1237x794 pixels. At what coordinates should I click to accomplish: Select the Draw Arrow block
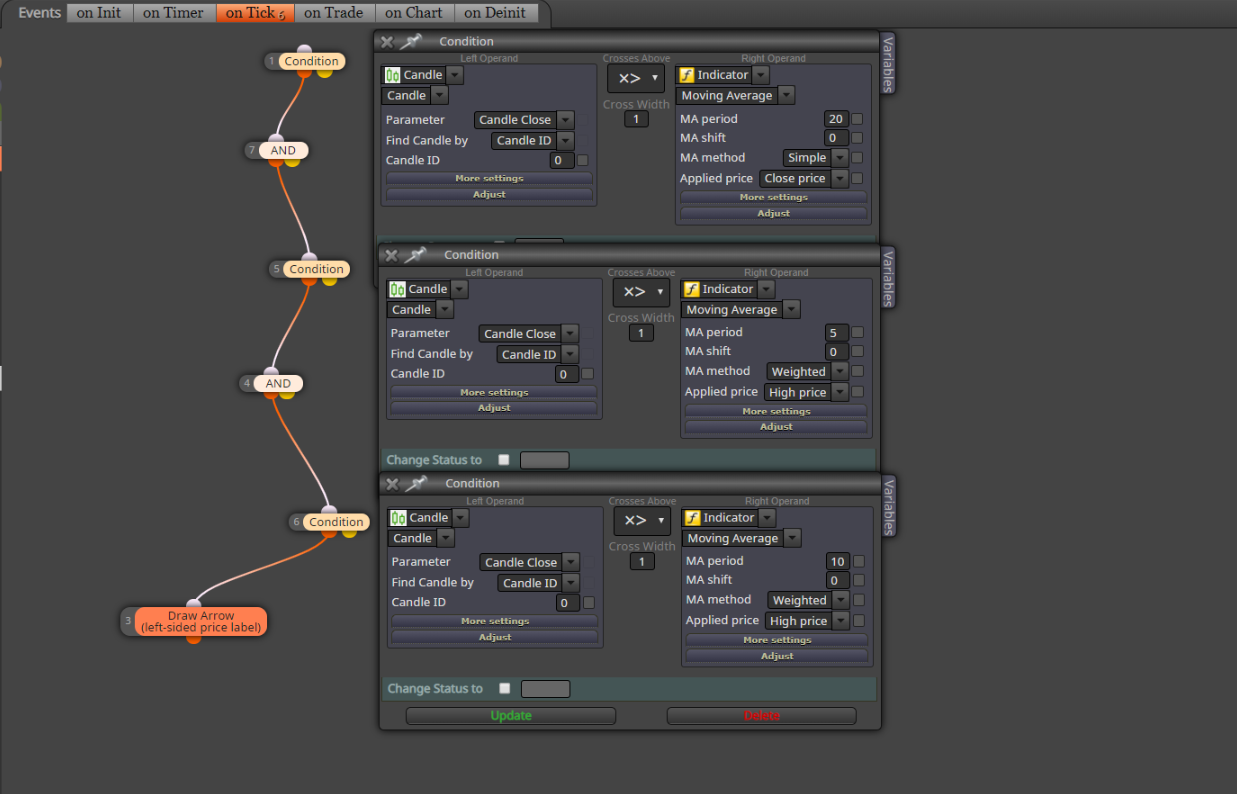201,622
